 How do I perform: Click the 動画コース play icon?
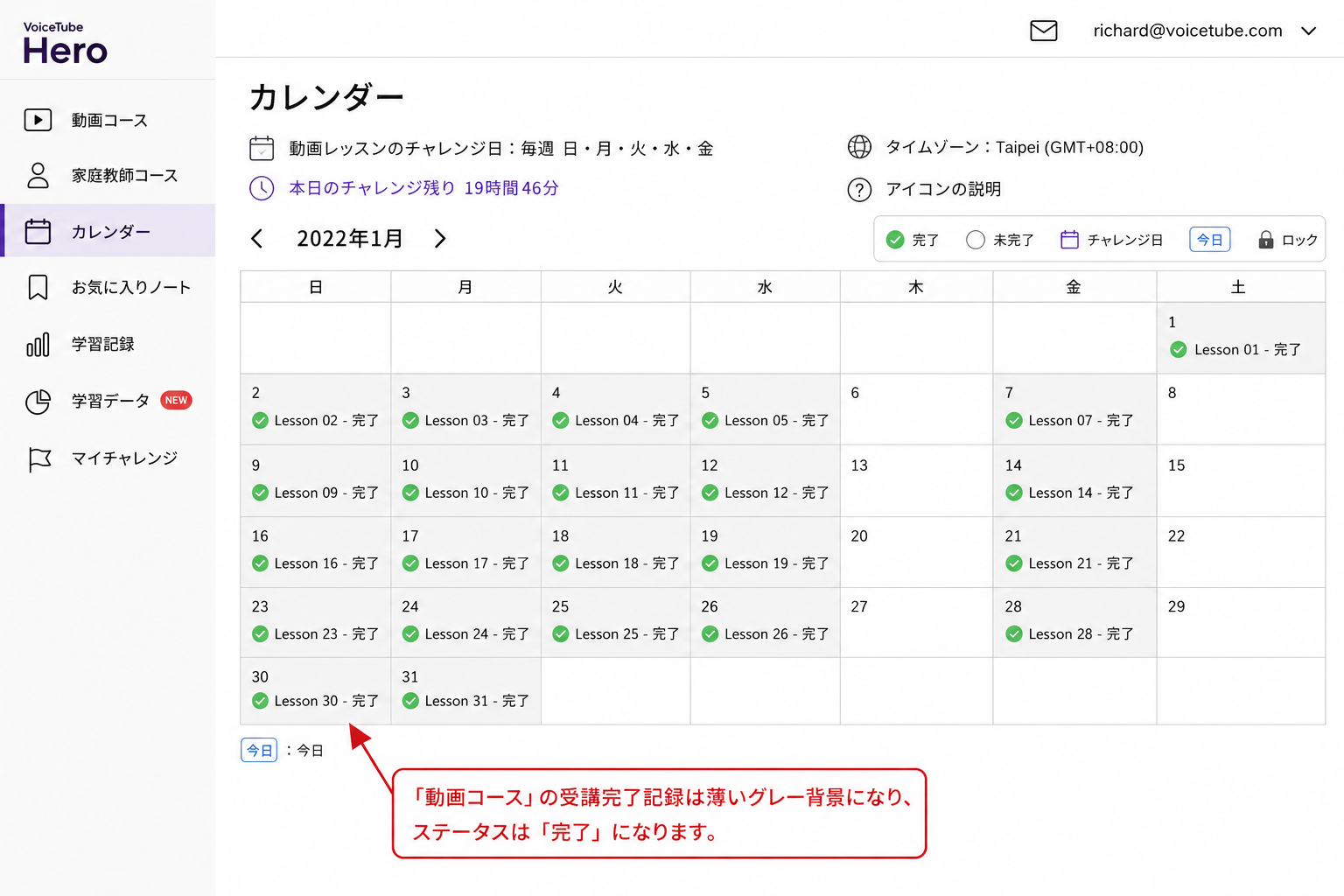point(38,120)
